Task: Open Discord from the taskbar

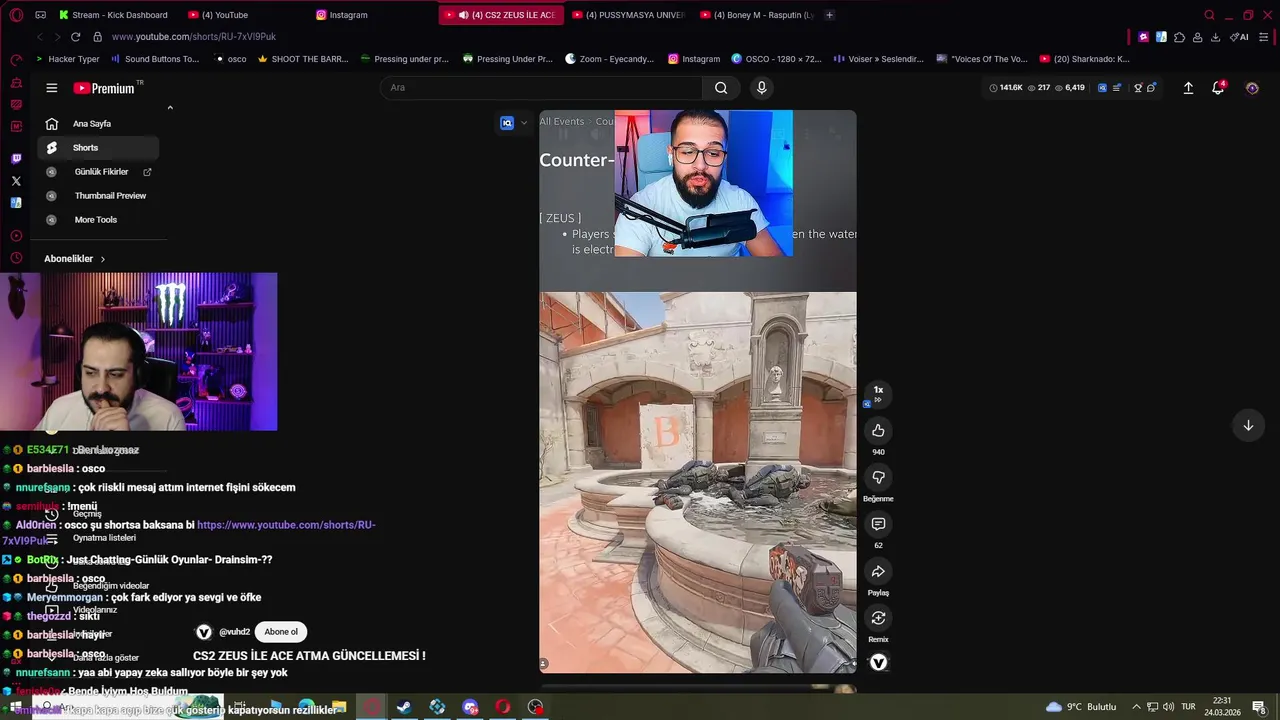Action: [470, 707]
